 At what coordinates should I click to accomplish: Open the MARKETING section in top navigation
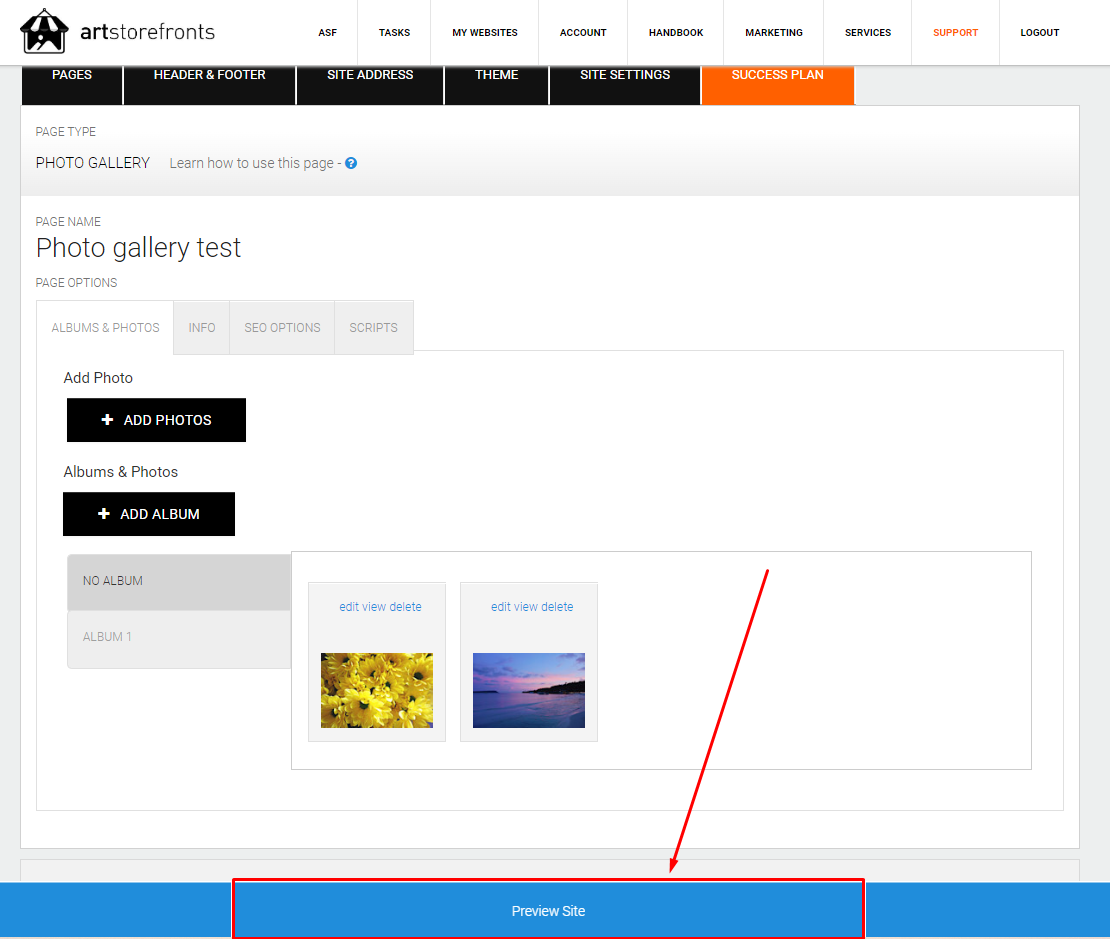[773, 32]
